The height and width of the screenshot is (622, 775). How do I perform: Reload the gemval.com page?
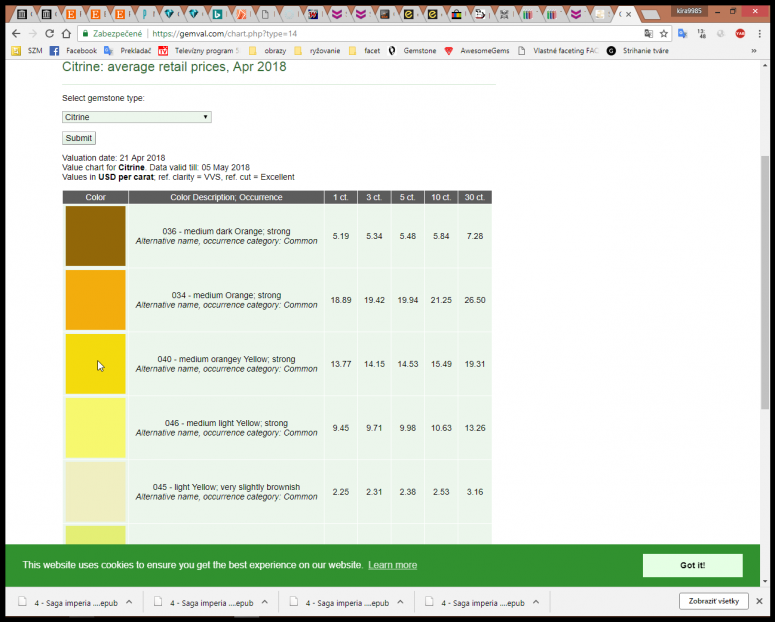(49, 34)
